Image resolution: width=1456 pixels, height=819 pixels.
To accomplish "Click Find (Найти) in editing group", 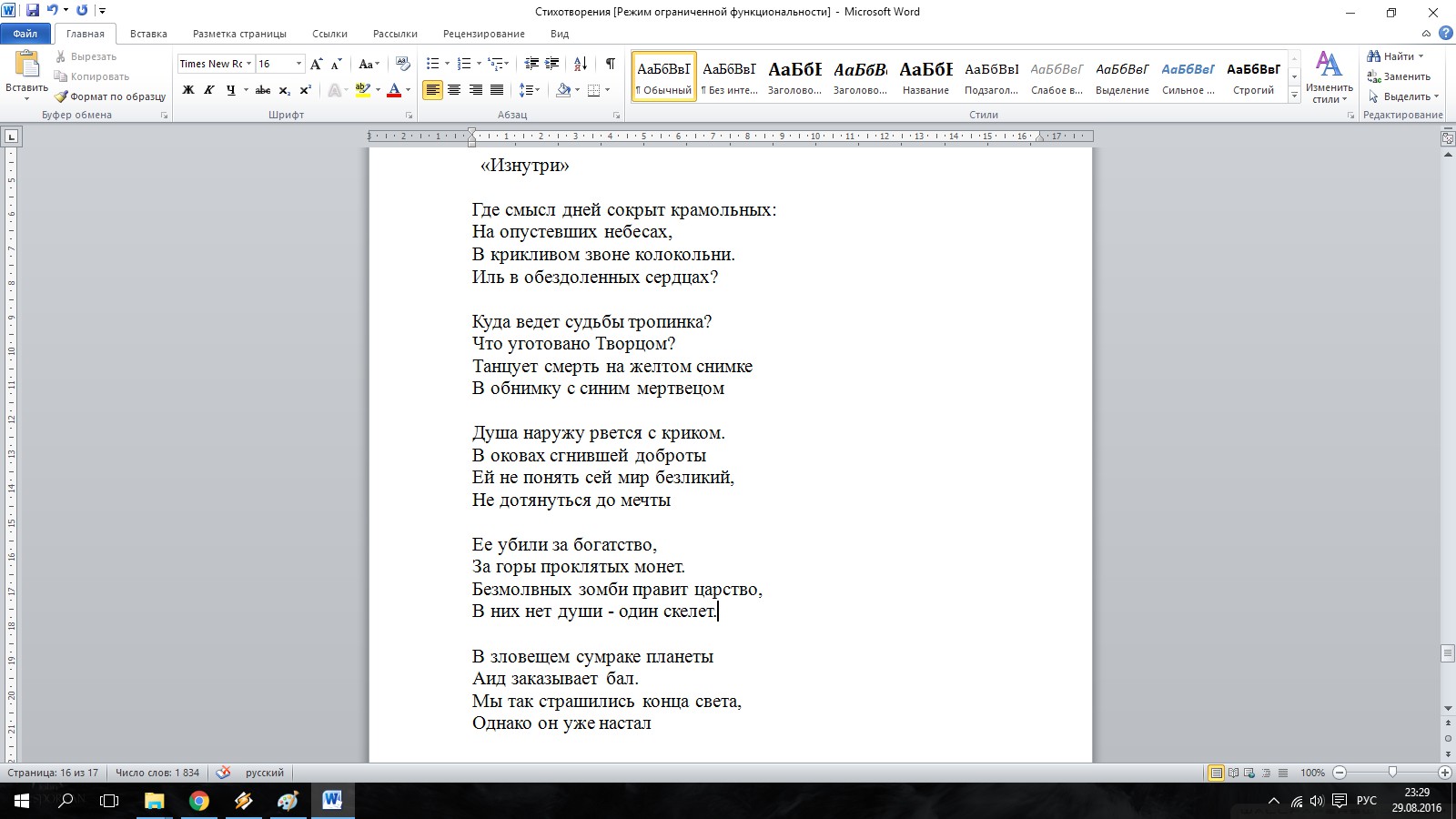I will click(1396, 56).
